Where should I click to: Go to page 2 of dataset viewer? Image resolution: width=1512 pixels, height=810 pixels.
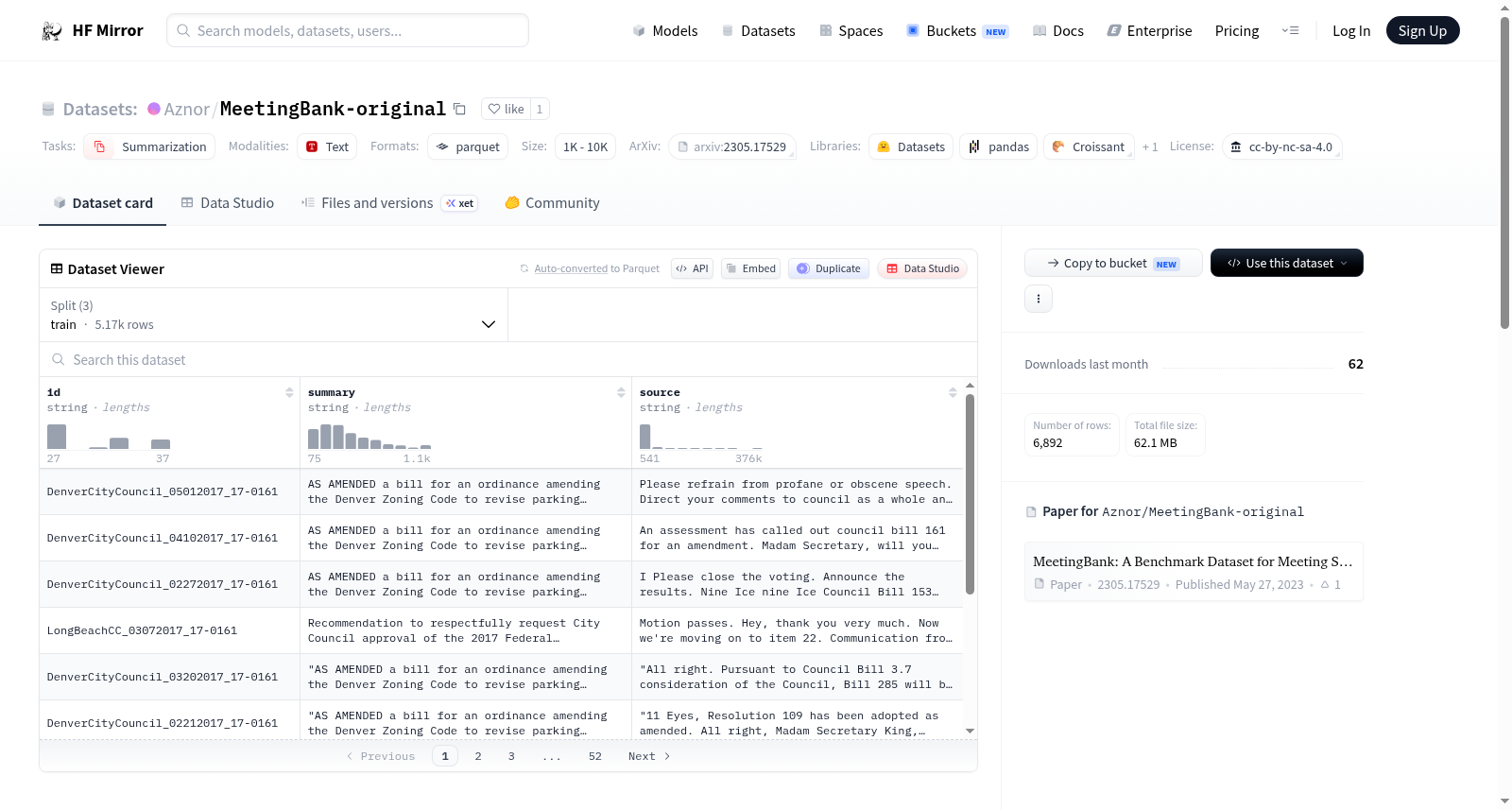click(x=478, y=756)
